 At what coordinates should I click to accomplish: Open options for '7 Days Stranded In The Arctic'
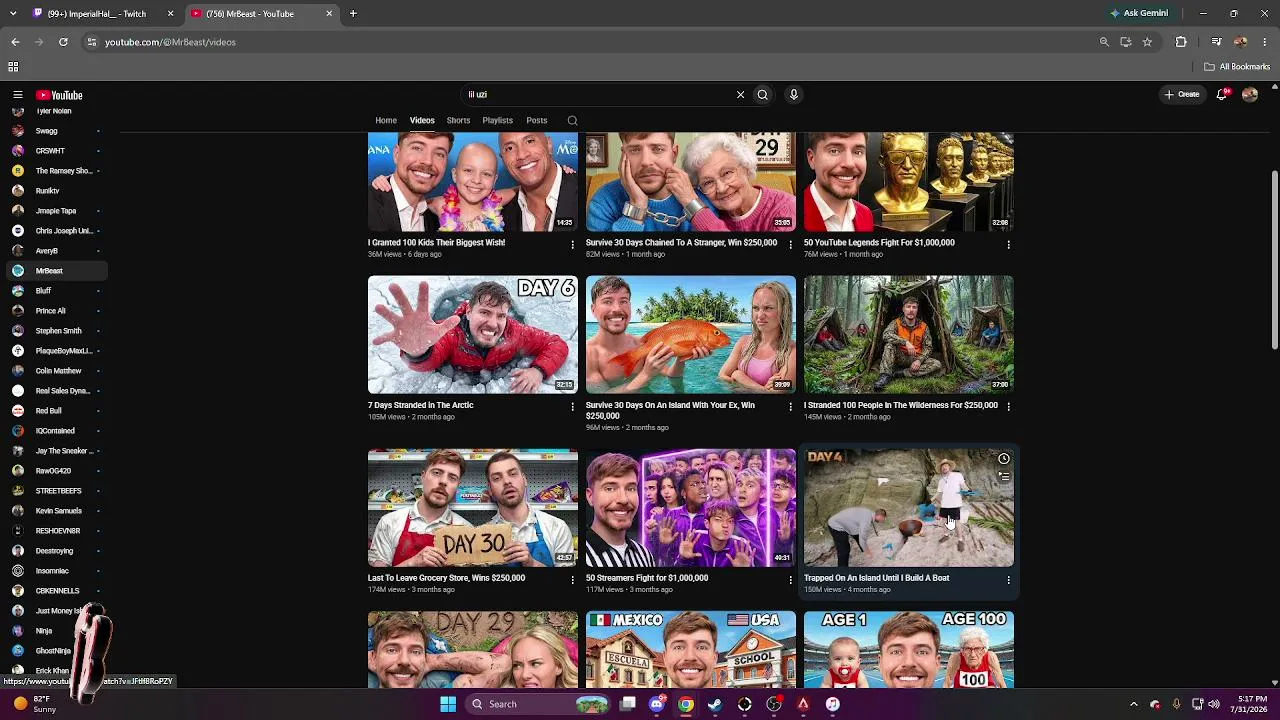(x=573, y=407)
